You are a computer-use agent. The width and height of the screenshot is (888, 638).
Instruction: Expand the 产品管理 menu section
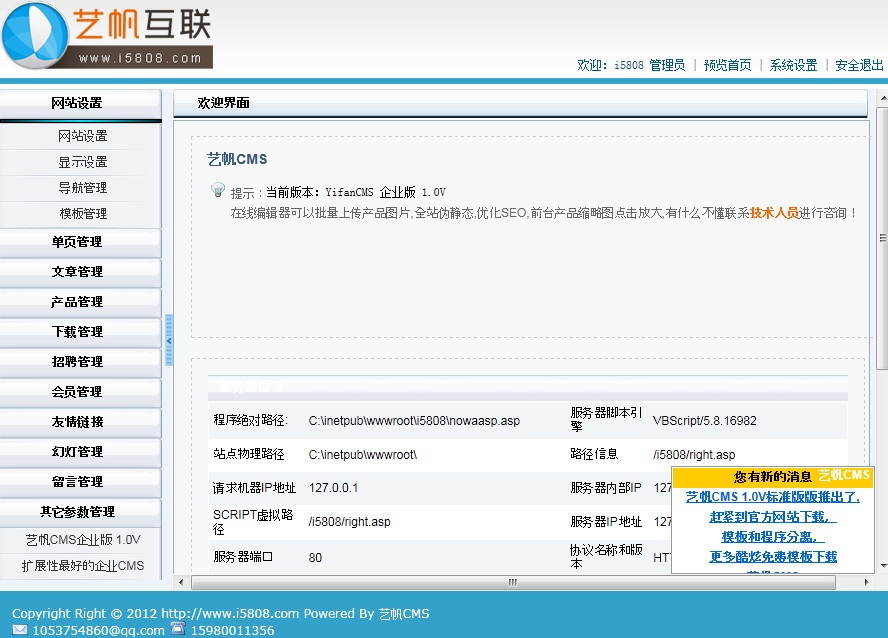coord(80,302)
